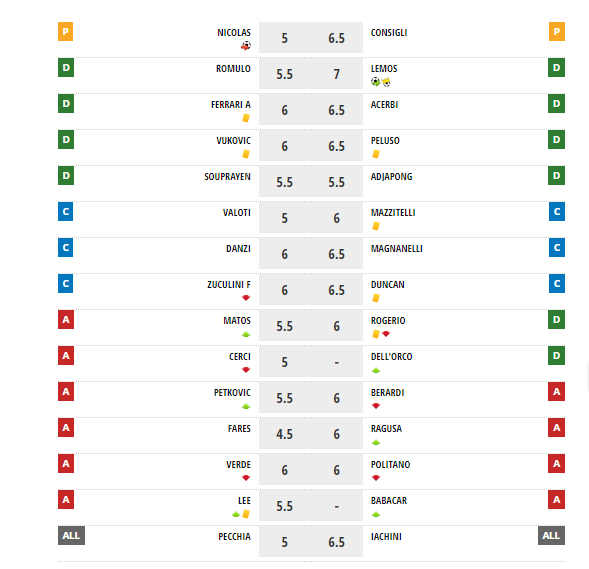
Task: Open player name Petkovic
Action: point(232,392)
